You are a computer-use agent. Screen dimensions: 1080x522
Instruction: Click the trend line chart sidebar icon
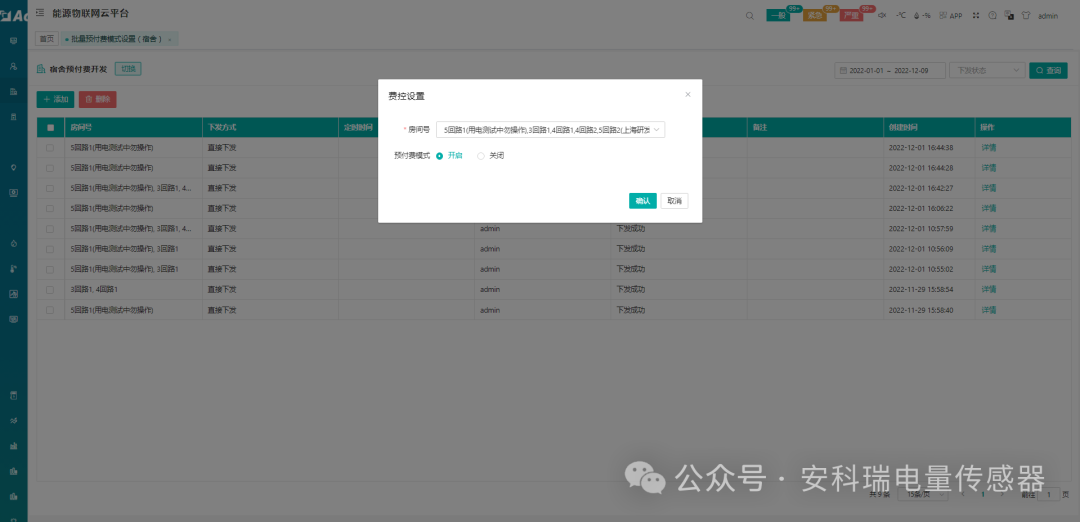coord(13,420)
